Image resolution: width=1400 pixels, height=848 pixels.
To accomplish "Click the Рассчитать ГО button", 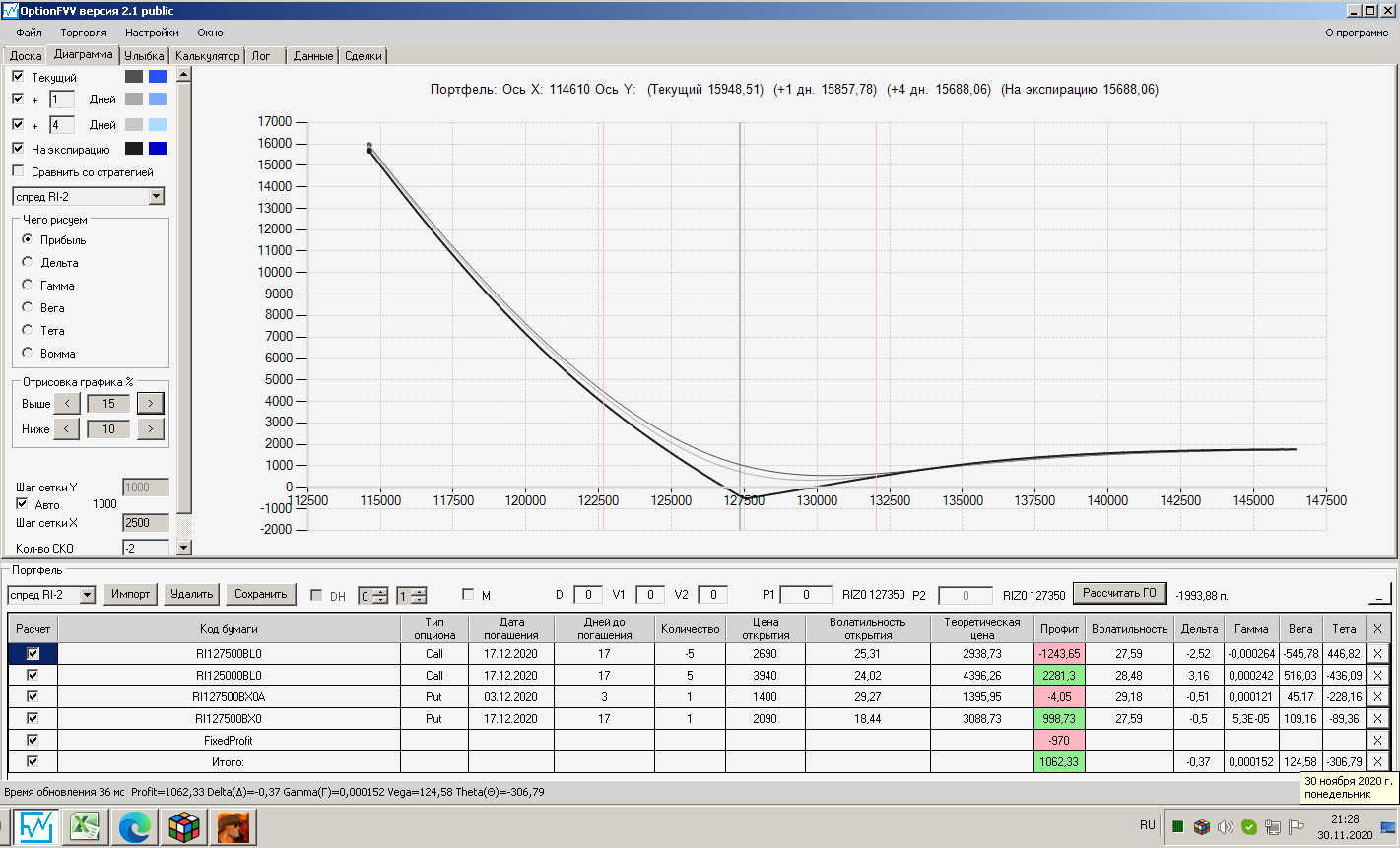I will tap(1119, 593).
